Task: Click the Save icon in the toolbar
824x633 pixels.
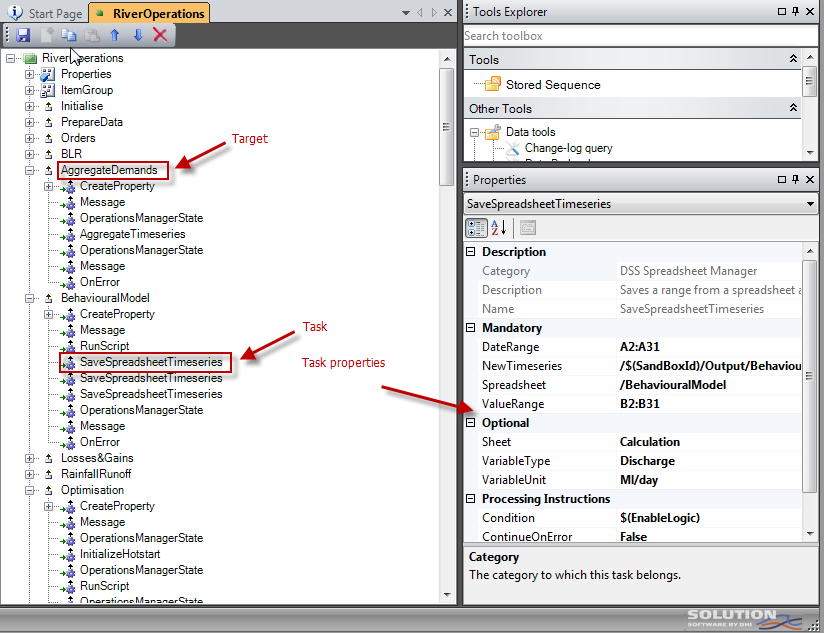Action: (23, 35)
